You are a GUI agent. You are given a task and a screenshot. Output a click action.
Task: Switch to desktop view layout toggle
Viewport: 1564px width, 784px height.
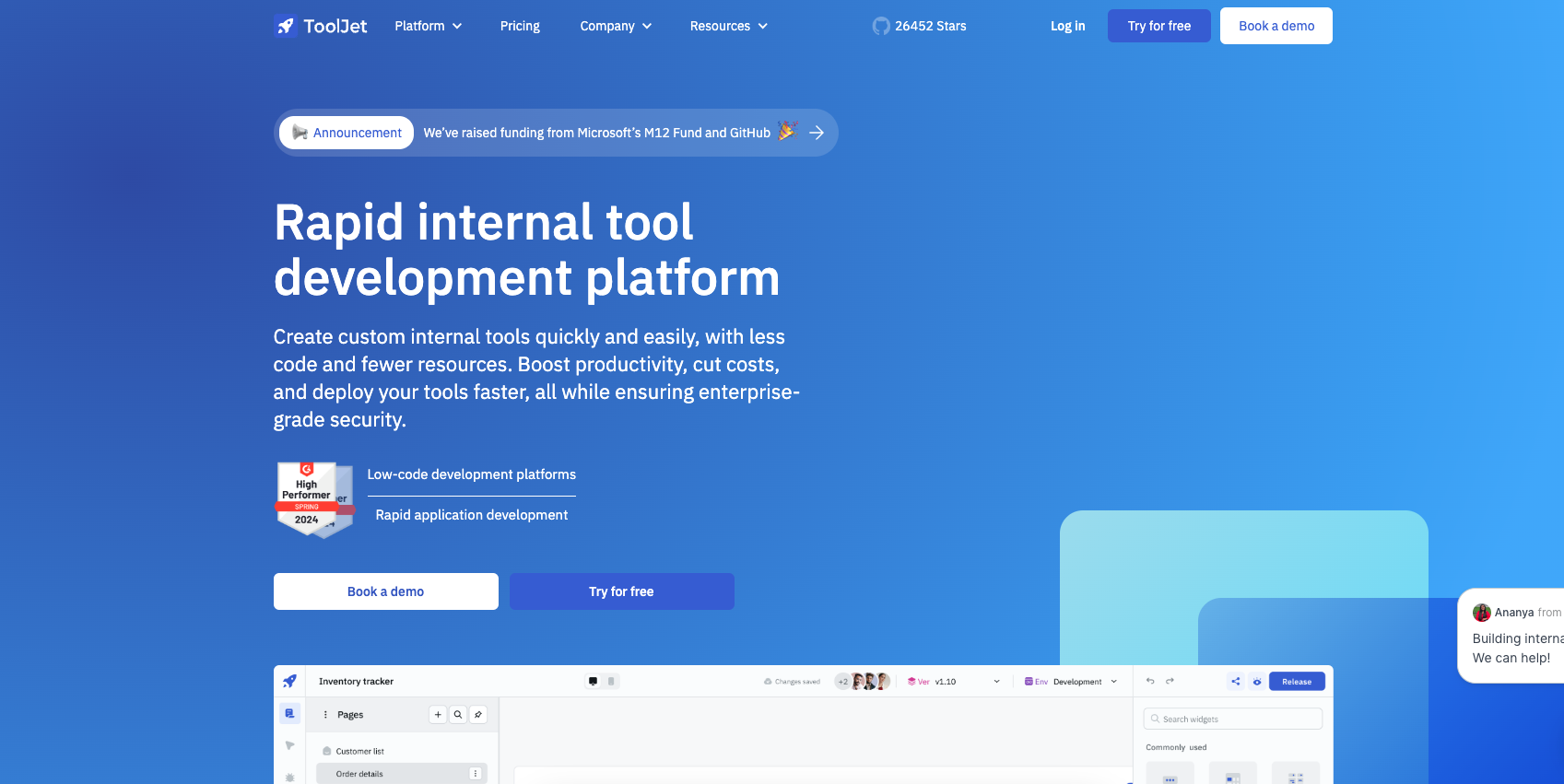click(594, 682)
